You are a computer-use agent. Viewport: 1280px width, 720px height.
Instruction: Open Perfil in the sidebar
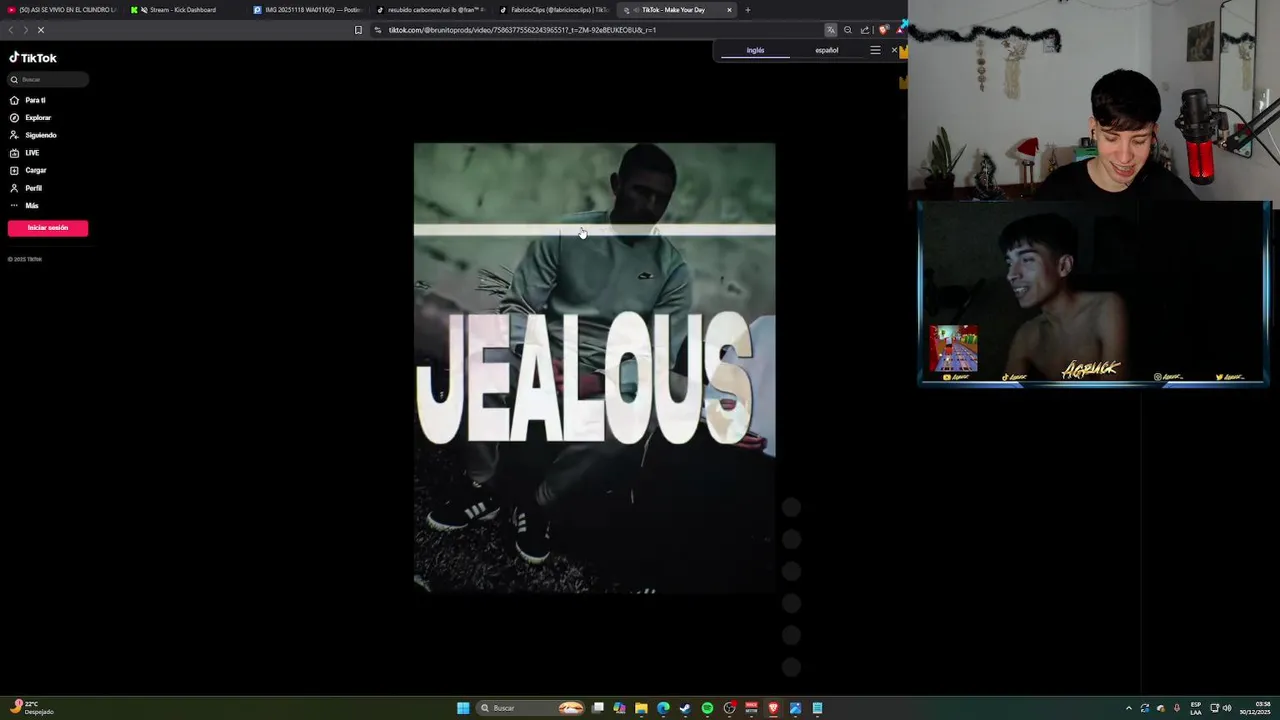pyautogui.click(x=34, y=188)
